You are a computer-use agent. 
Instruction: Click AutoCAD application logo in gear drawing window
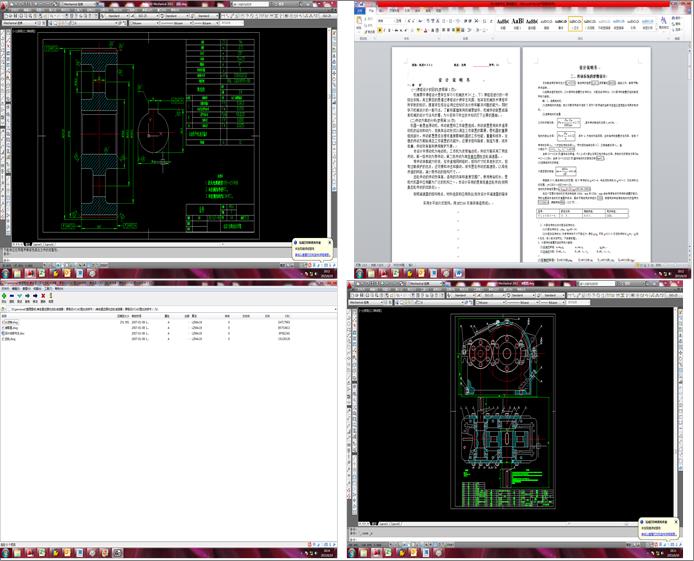4,4
